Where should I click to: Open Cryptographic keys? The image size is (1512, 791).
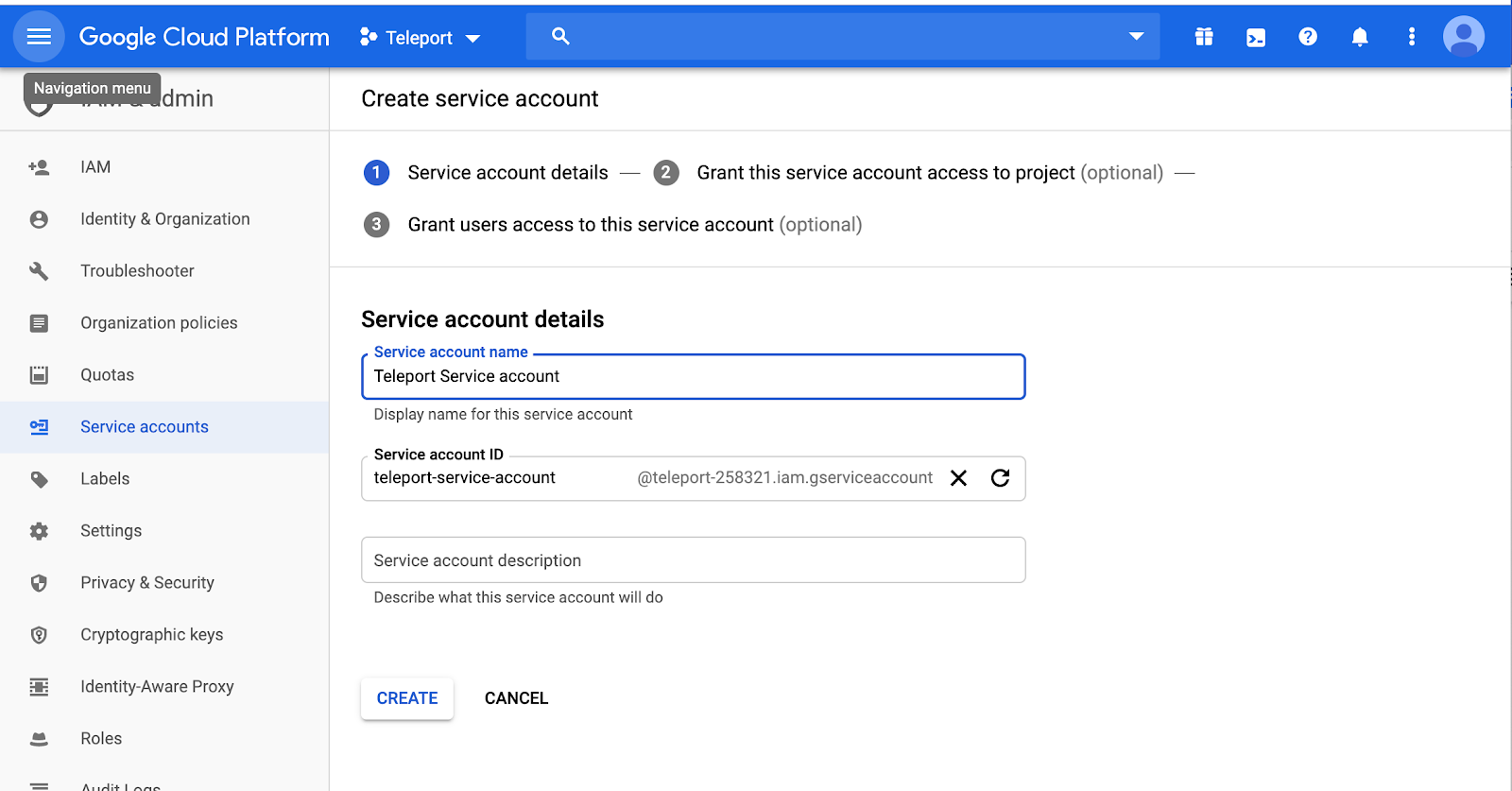coord(152,635)
